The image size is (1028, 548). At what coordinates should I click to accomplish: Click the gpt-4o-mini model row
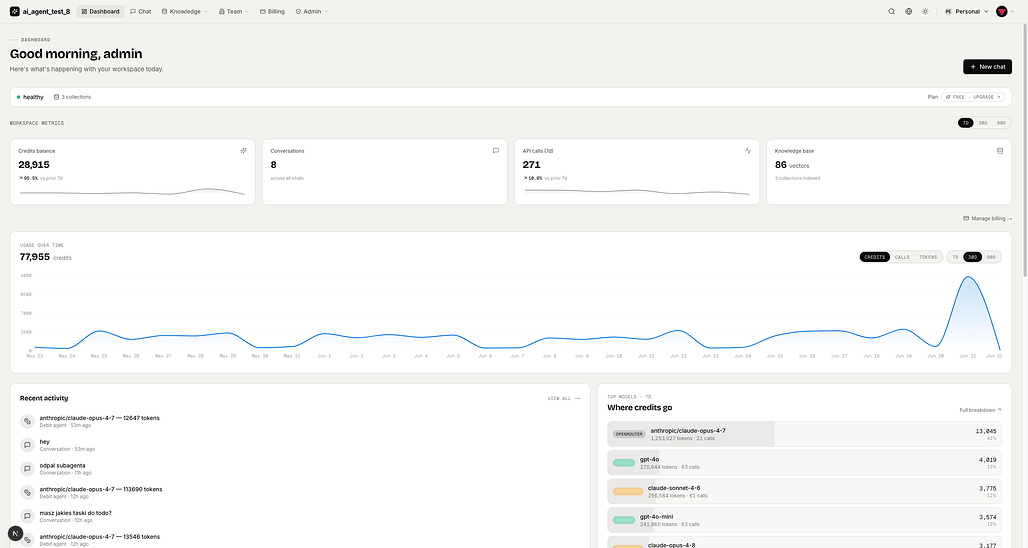click(x=804, y=520)
